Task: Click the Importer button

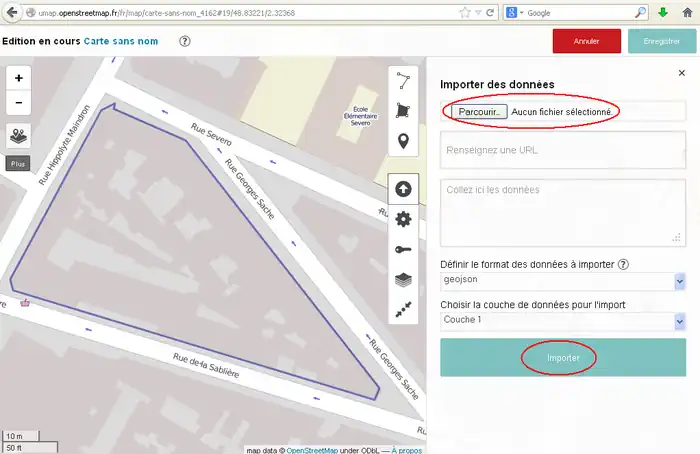Action: pos(562,357)
